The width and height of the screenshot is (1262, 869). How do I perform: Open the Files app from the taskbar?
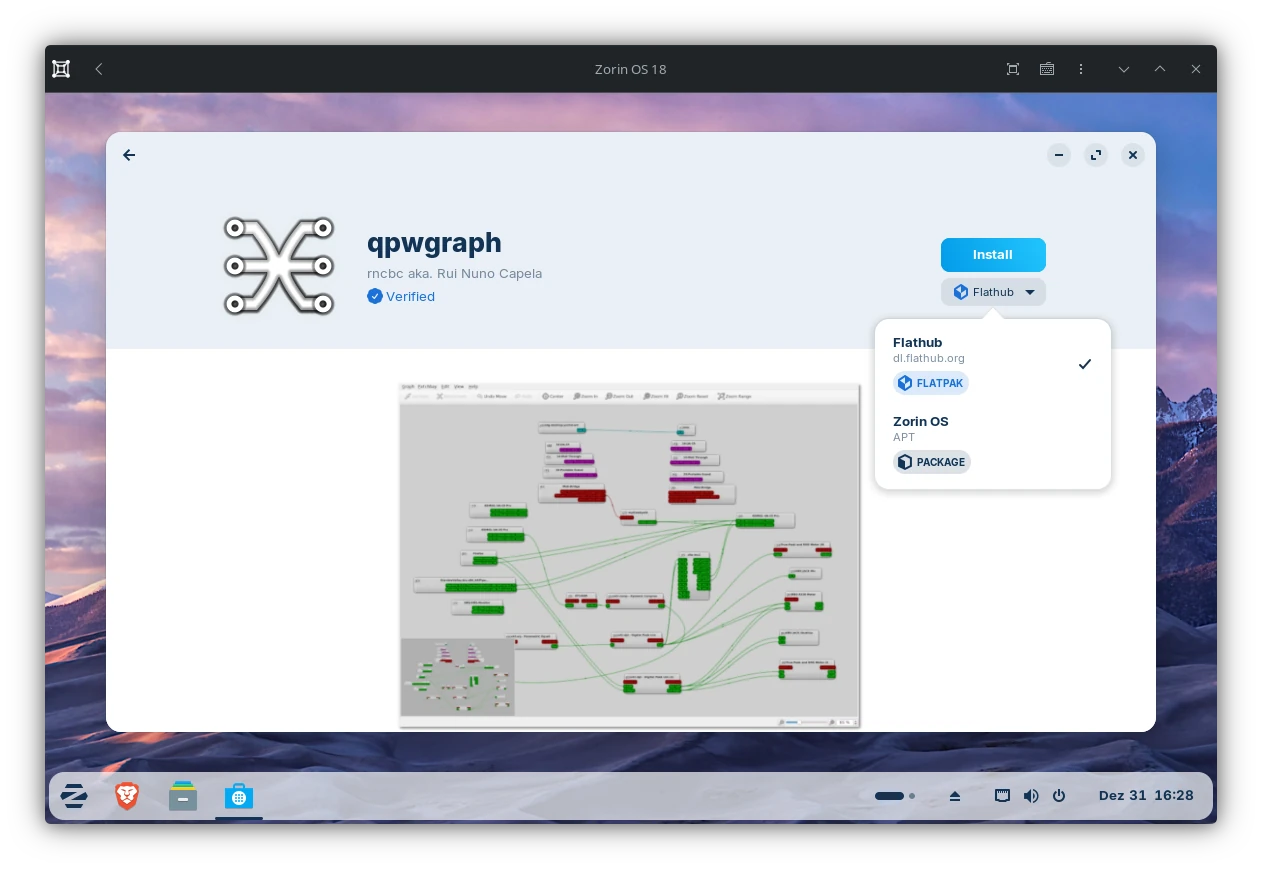click(183, 796)
